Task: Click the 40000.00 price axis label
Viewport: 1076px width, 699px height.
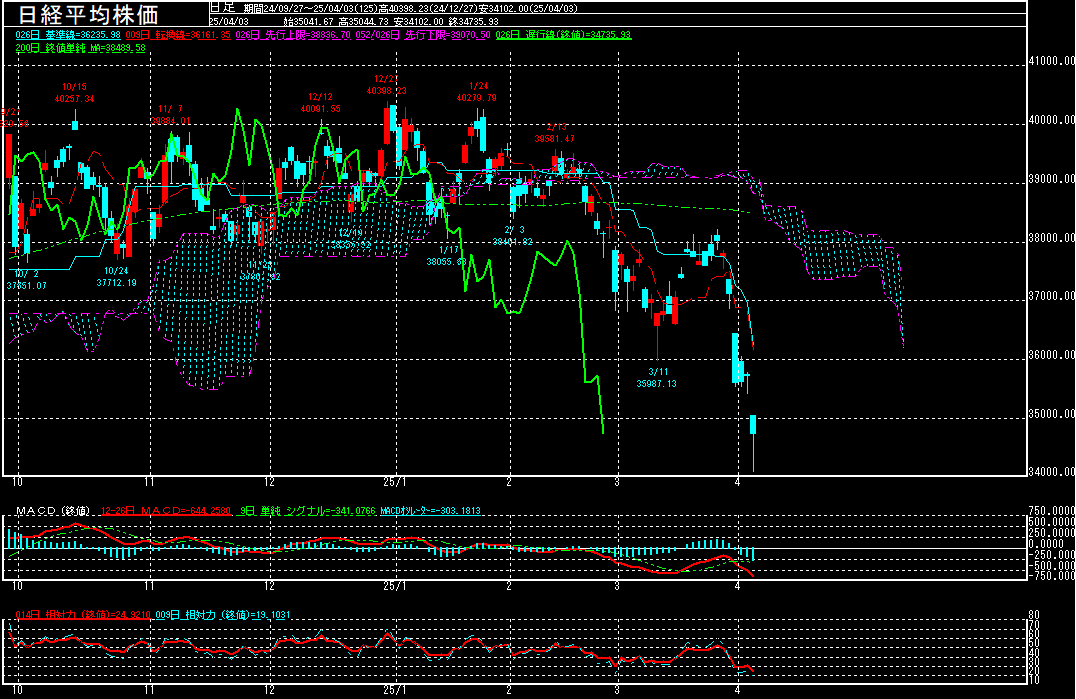Action: coord(1051,120)
